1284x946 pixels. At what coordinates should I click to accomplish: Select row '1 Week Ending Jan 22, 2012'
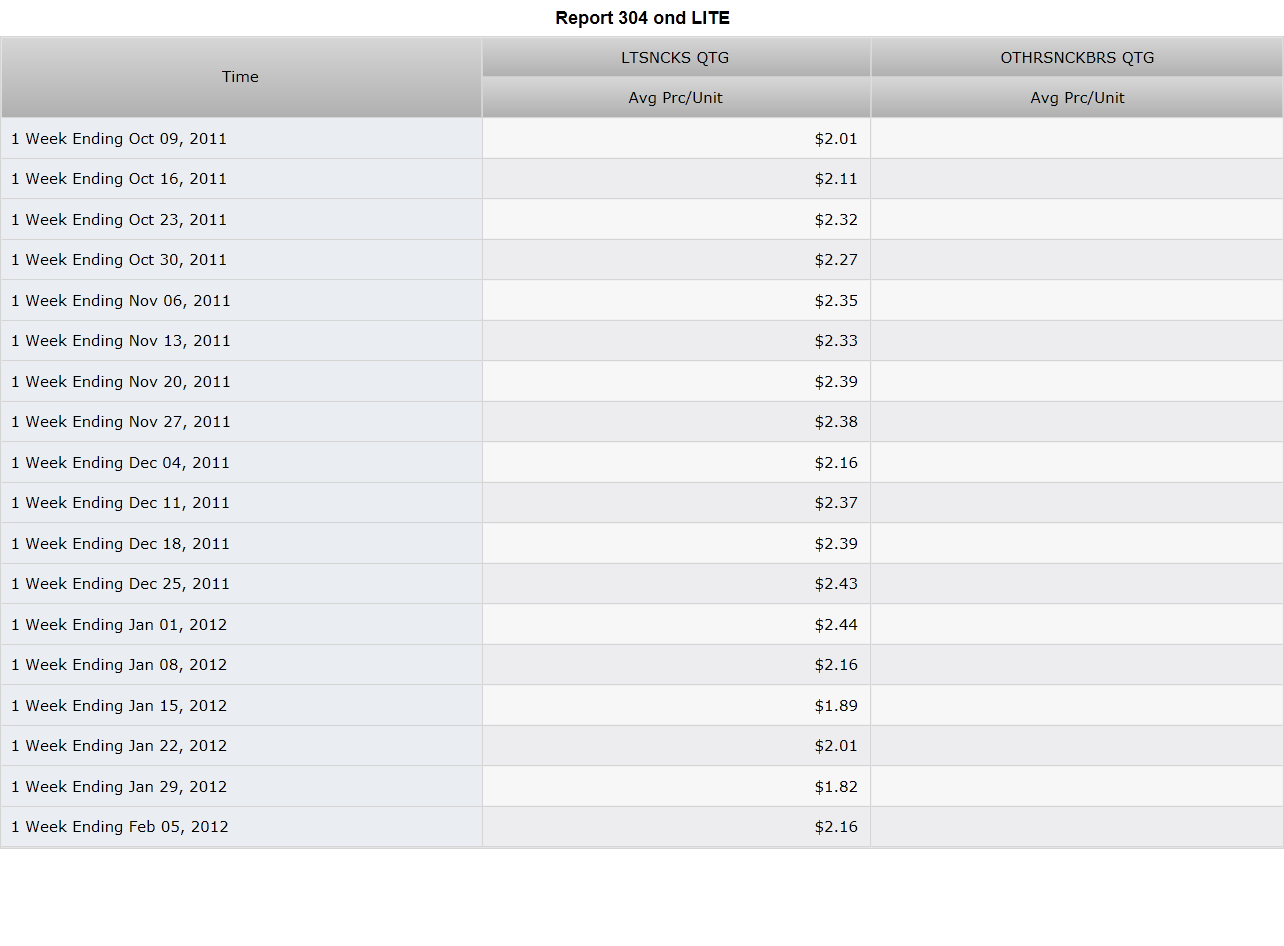coord(642,746)
